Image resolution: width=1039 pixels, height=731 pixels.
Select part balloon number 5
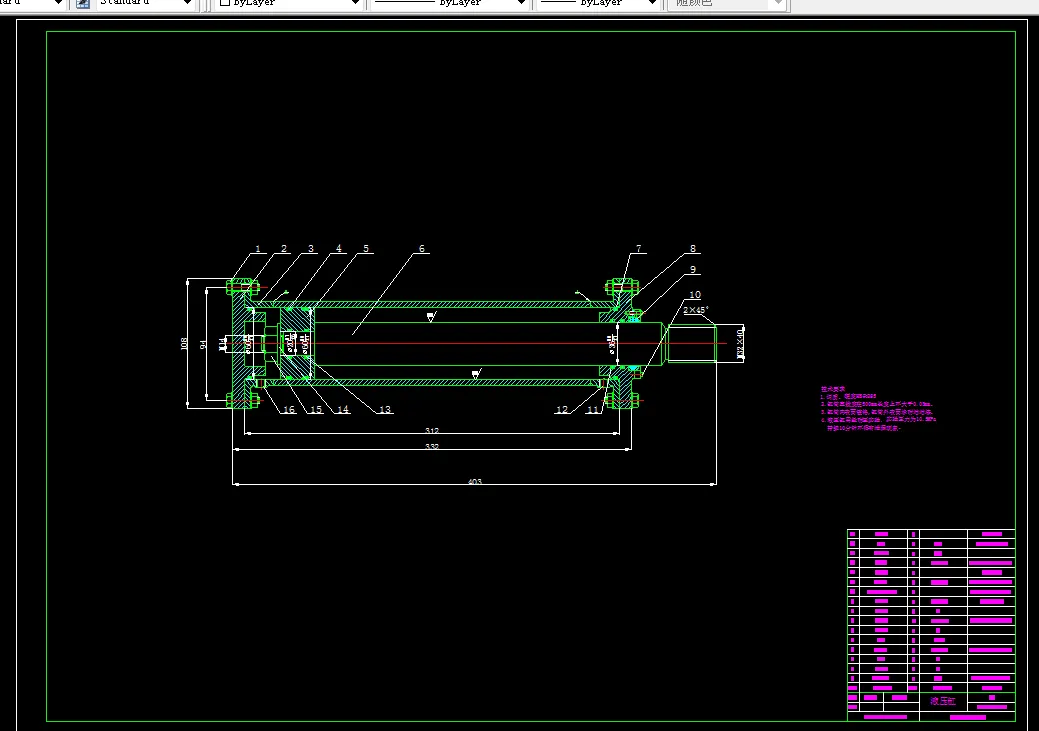coord(366,249)
